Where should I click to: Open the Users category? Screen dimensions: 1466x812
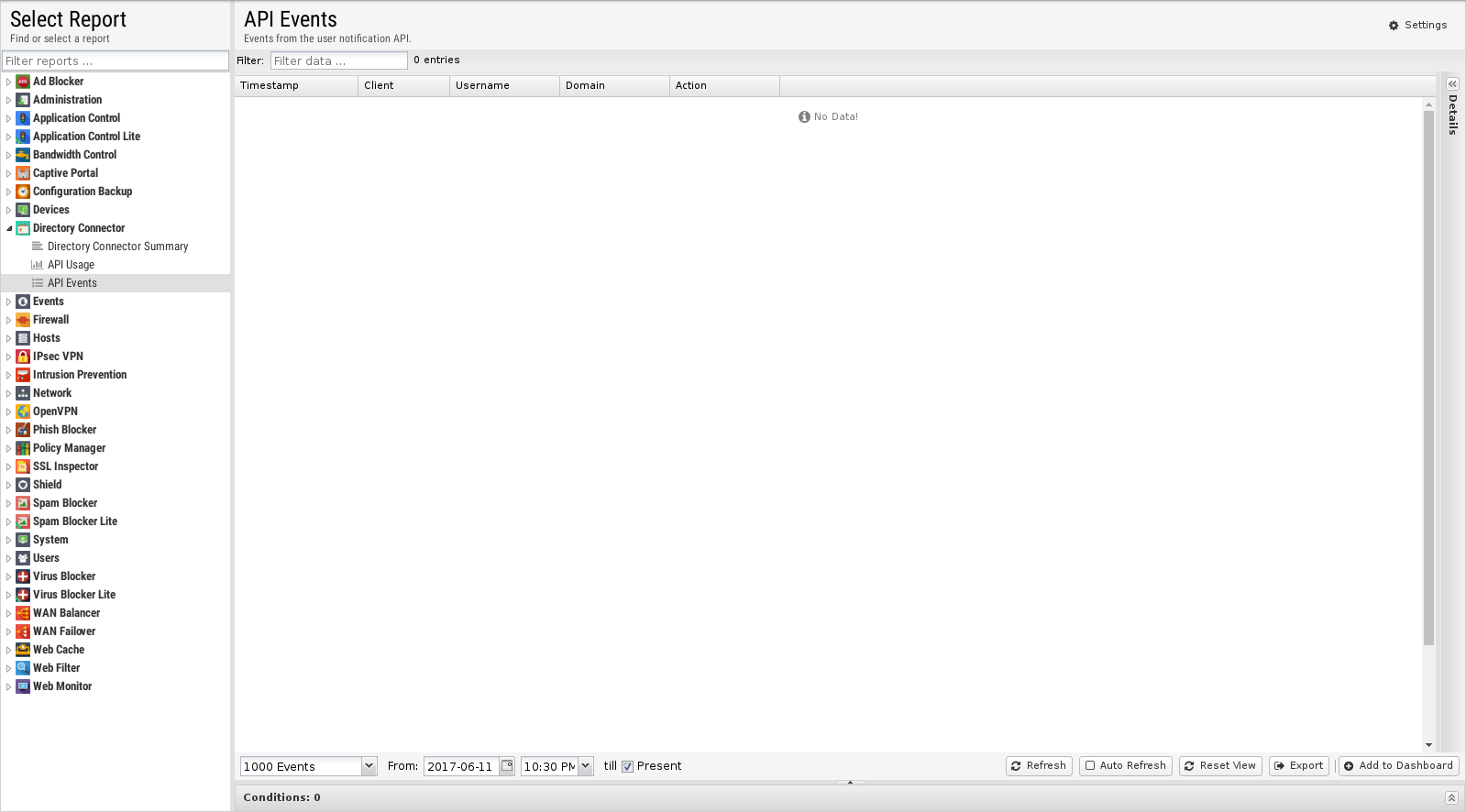pyautogui.click(x=46, y=558)
